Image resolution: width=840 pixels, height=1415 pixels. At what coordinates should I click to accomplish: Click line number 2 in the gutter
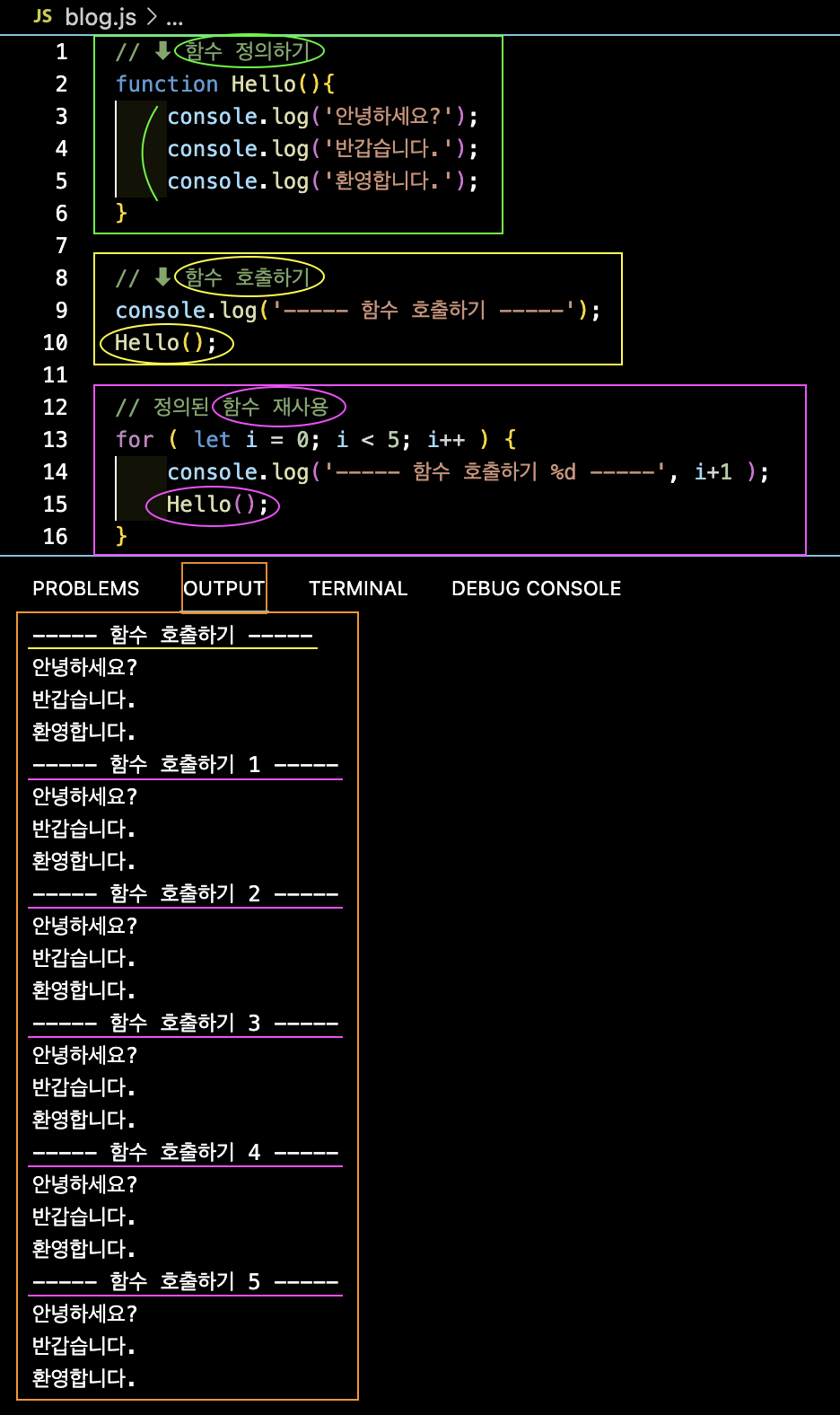point(61,84)
